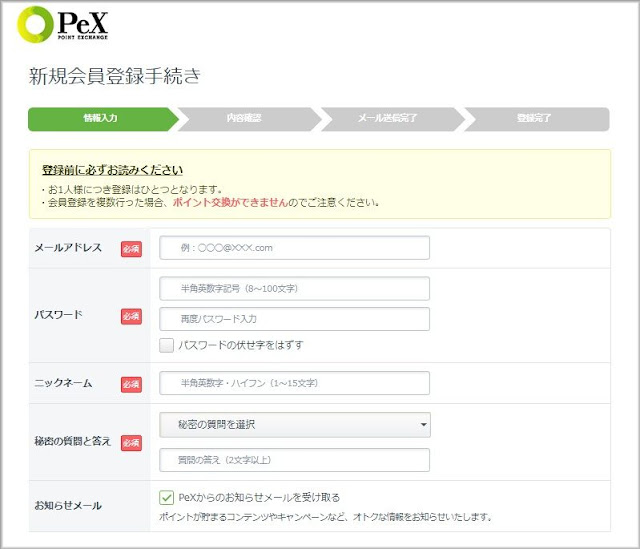Focus the 再度パスワード入力 confirmation field
Viewport: 640px width, 549px height.
[x=294, y=319]
